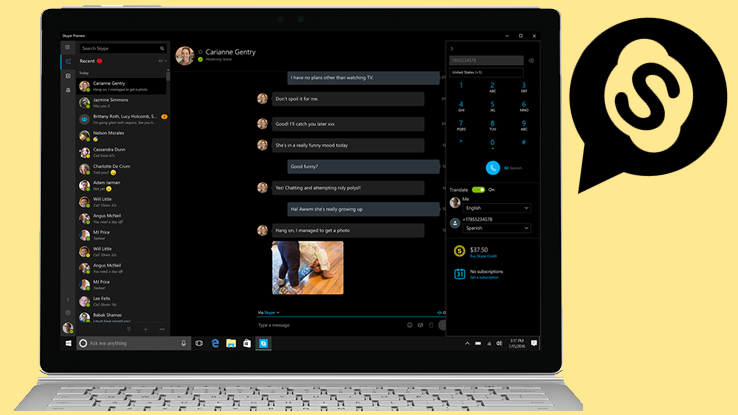Open the Adam Jarman conversation
738x415 pixels.
(x=121, y=185)
